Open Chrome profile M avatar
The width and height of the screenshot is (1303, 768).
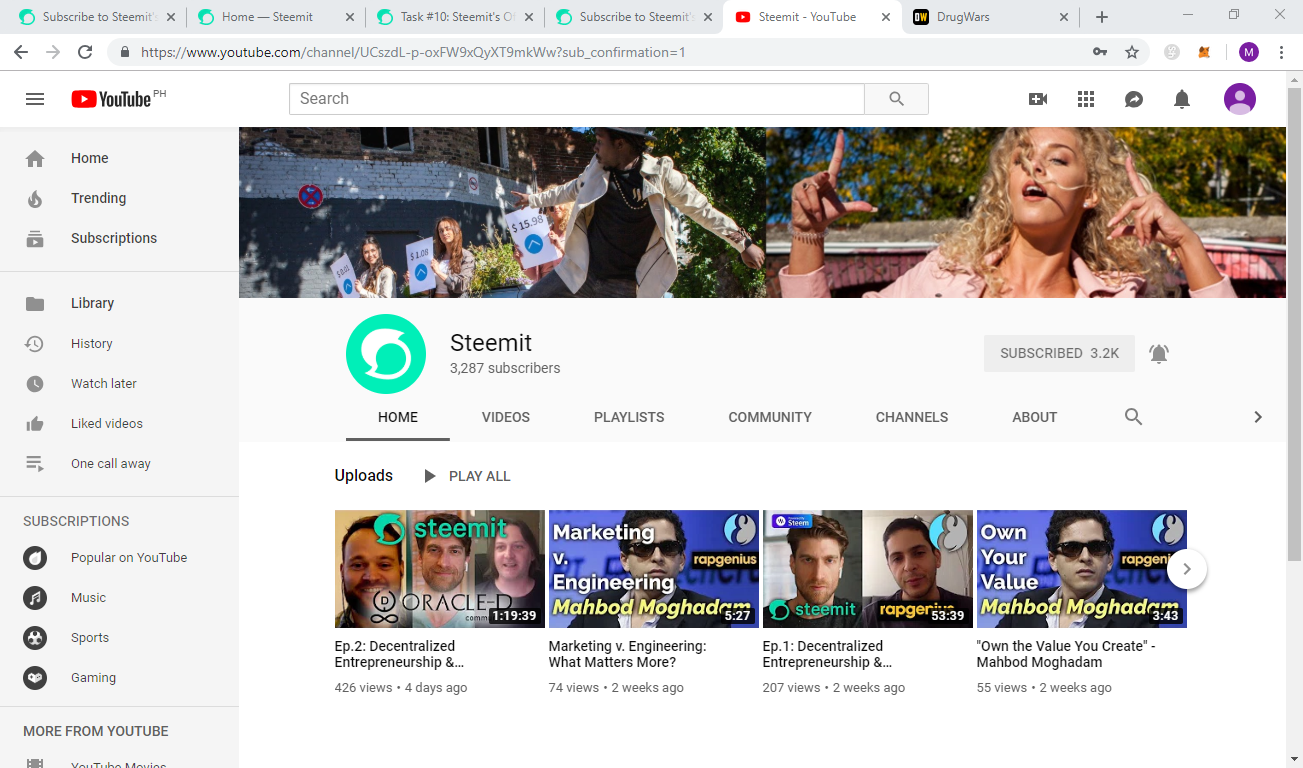(1249, 52)
